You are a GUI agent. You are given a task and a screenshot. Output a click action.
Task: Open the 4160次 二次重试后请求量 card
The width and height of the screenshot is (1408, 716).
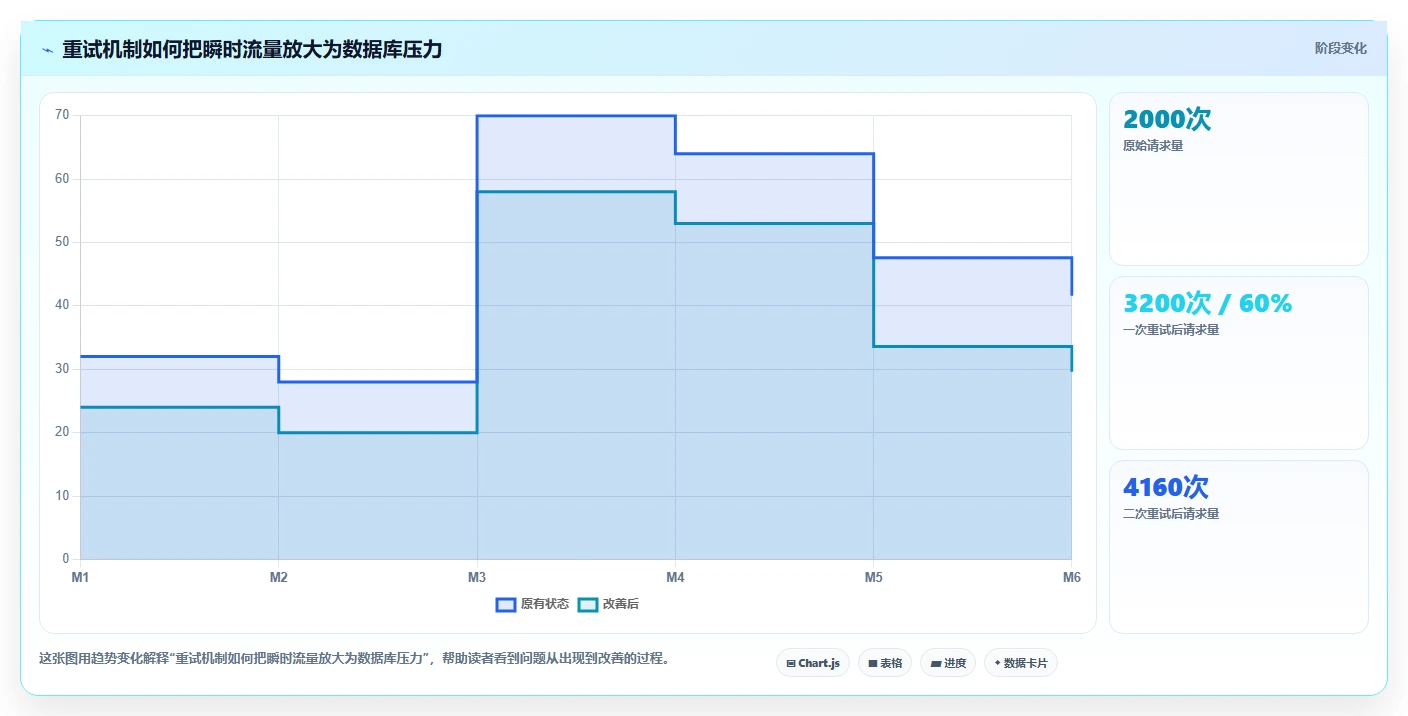pos(1239,547)
